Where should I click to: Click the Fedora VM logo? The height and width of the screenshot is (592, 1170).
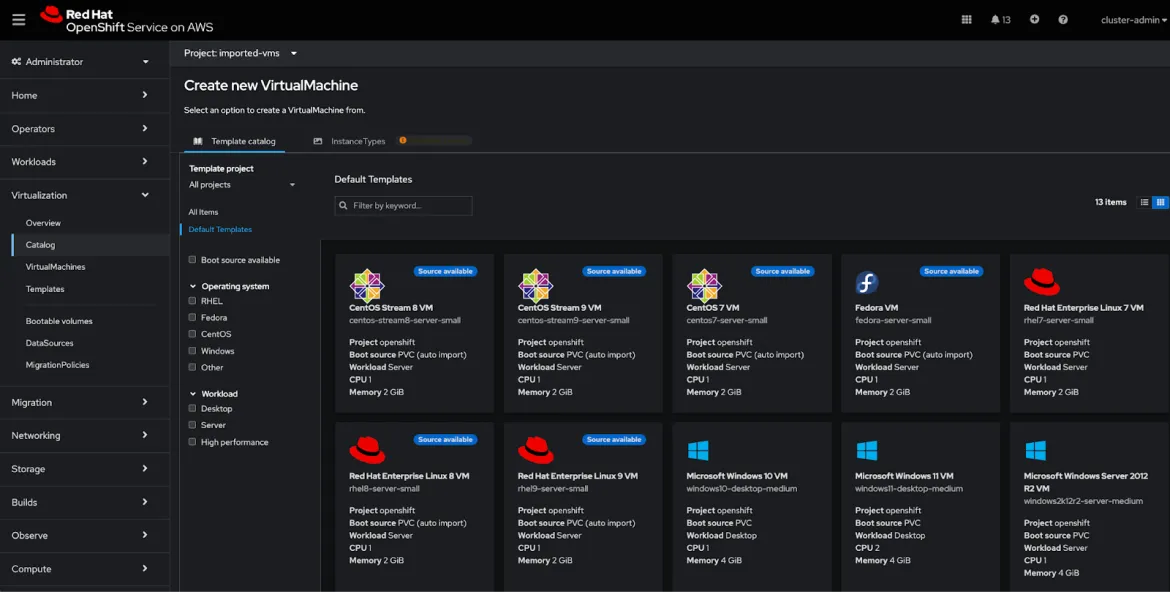[867, 283]
